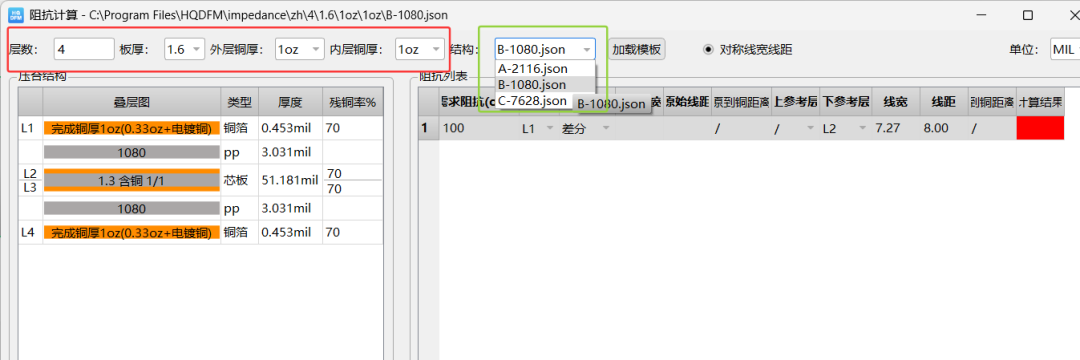Click the red 计算结果 cell

[1040, 128]
